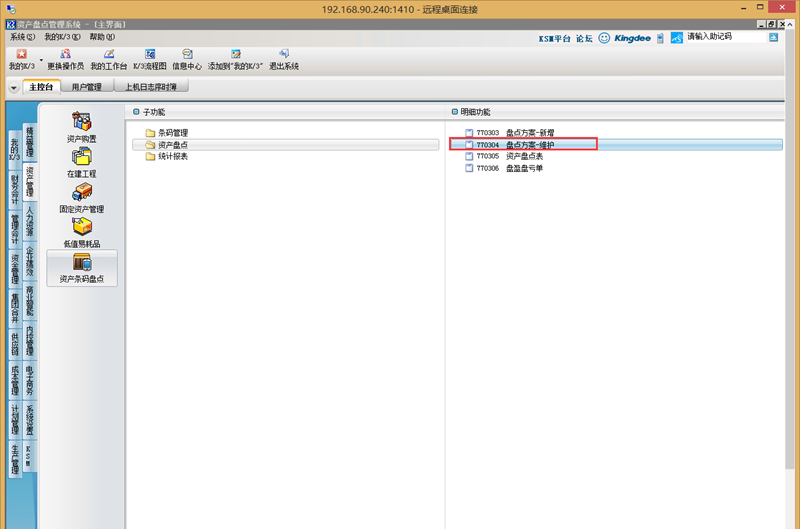Click the KSM平台 link
800x529 pixels.
pos(553,38)
